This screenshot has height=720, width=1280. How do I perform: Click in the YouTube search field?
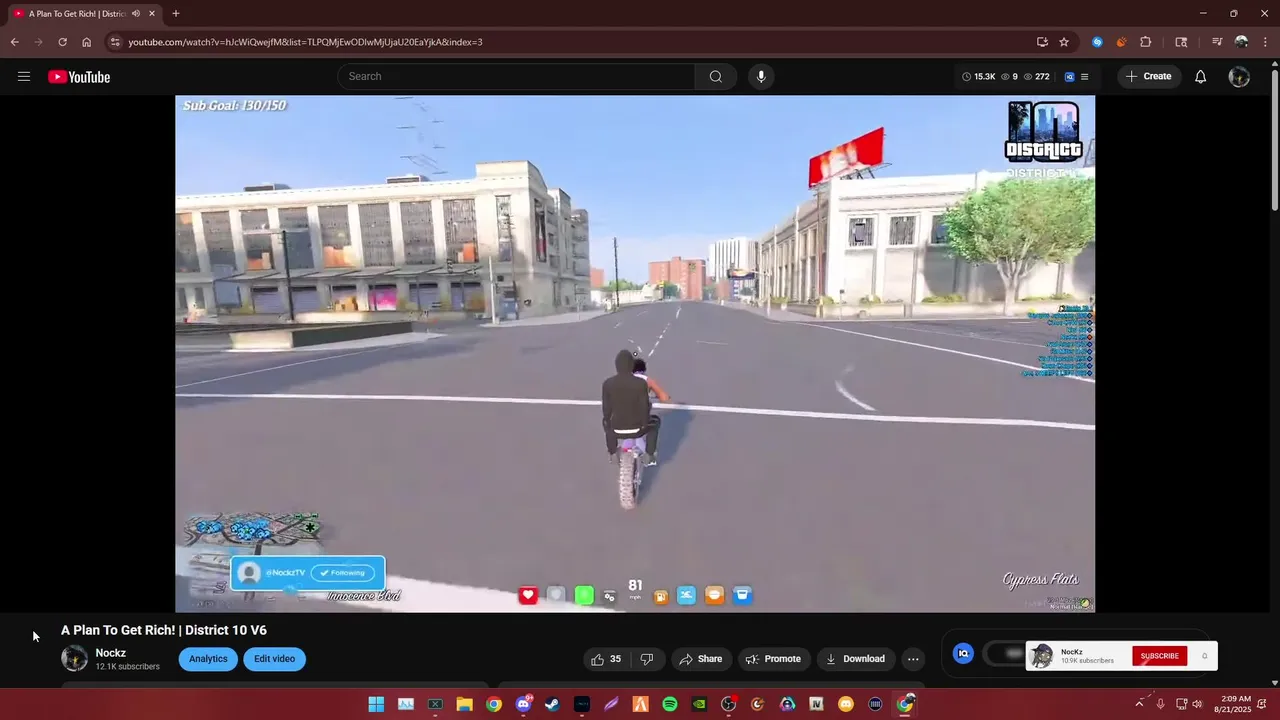[516, 77]
